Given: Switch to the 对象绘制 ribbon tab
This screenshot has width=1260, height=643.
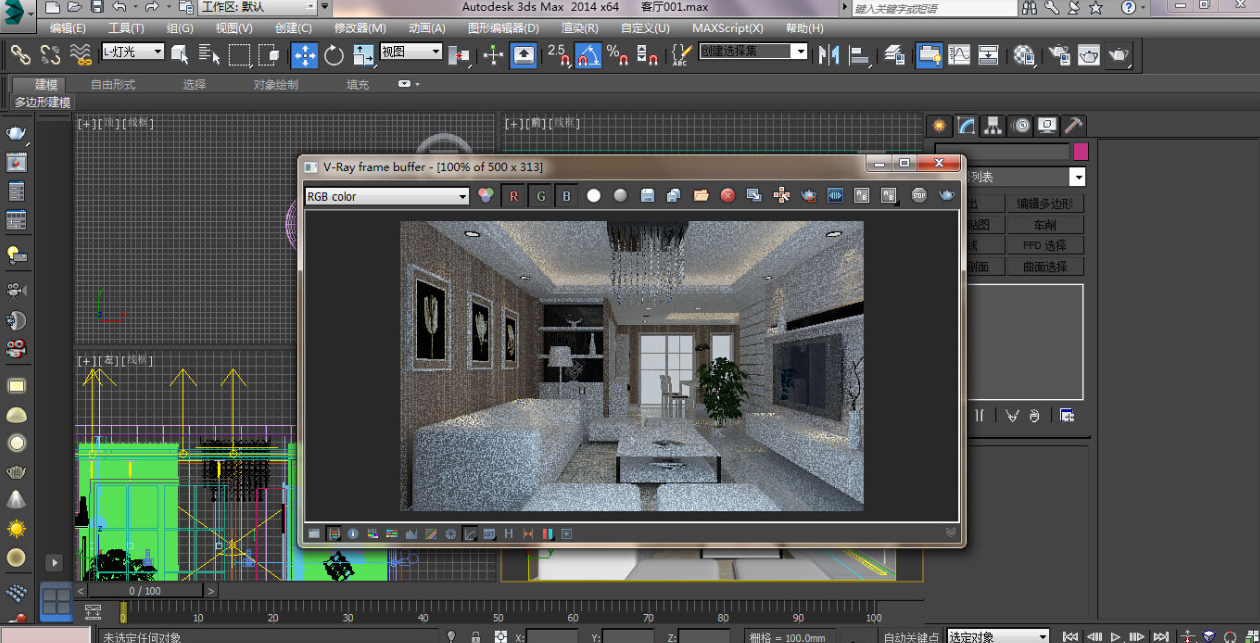Looking at the screenshot, I should pos(276,85).
